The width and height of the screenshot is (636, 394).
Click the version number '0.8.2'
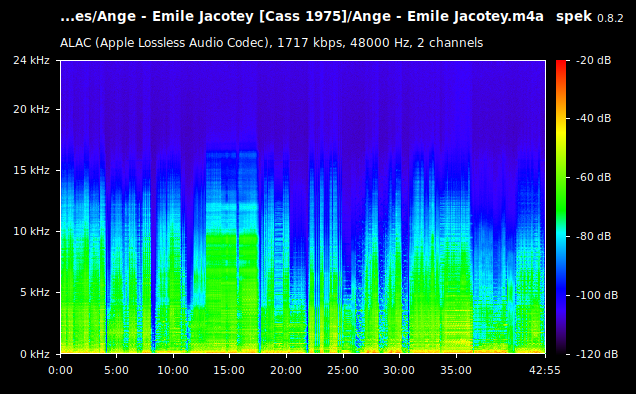[610, 18]
